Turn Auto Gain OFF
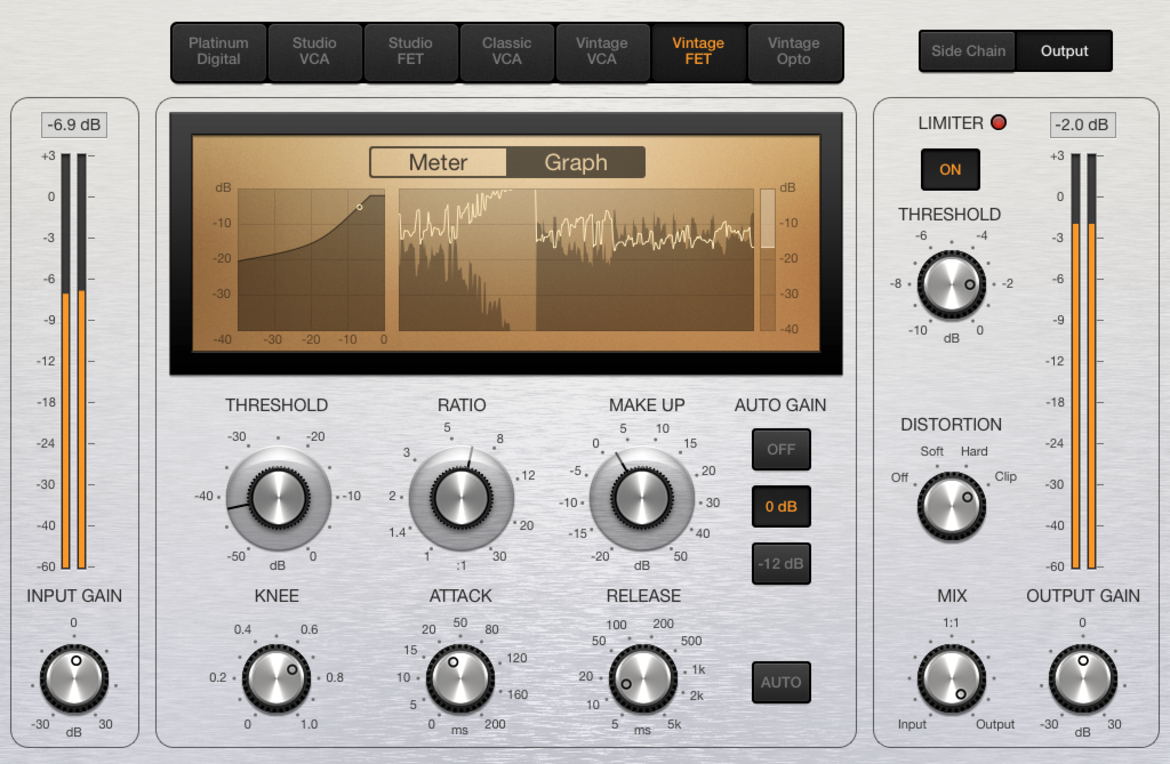 click(781, 449)
